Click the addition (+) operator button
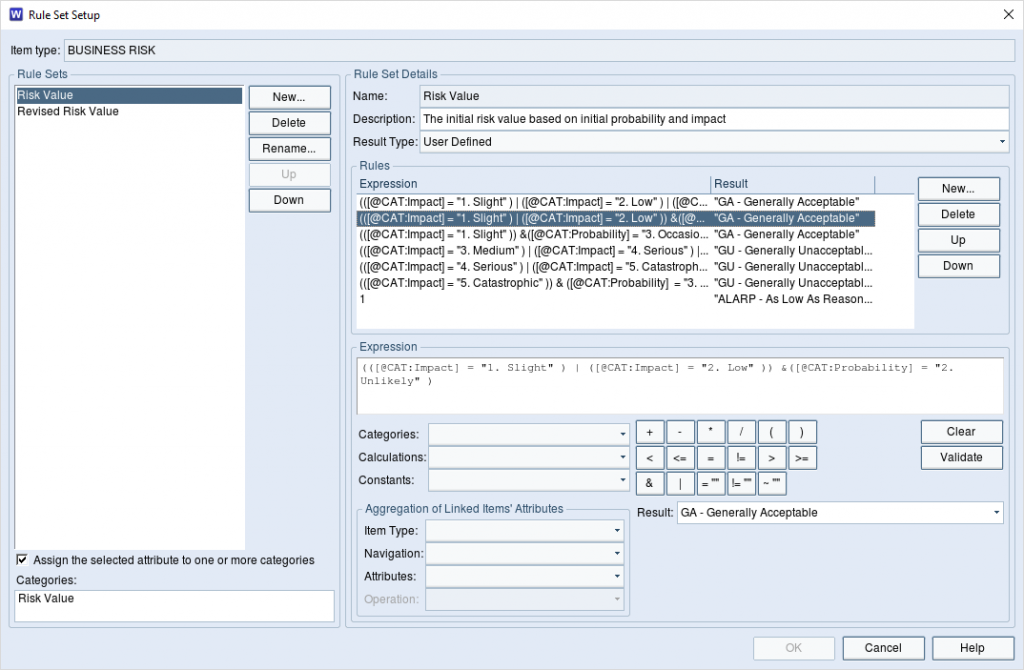 tap(648, 431)
